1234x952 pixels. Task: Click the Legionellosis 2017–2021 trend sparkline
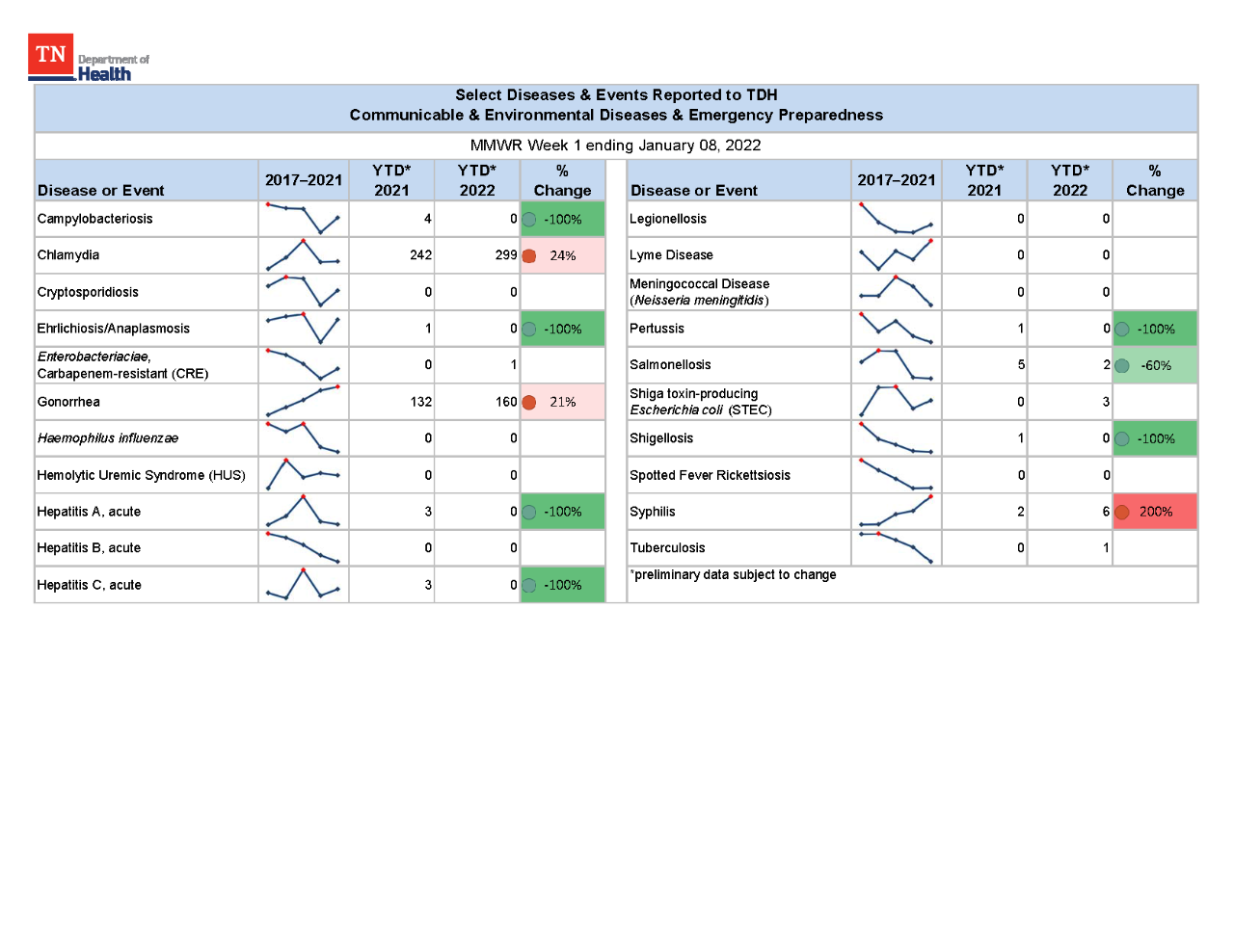pyautogui.click(x=896, y=219)
